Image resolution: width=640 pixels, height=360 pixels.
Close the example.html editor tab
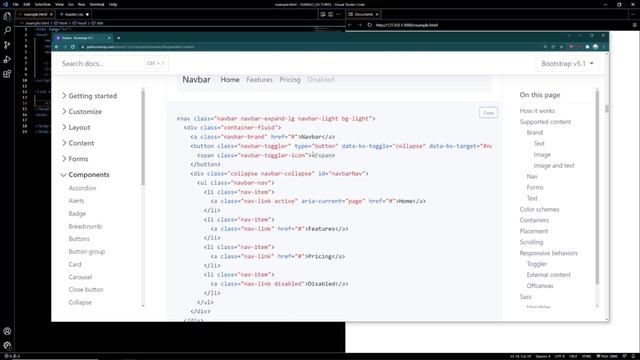click(51, 14)
